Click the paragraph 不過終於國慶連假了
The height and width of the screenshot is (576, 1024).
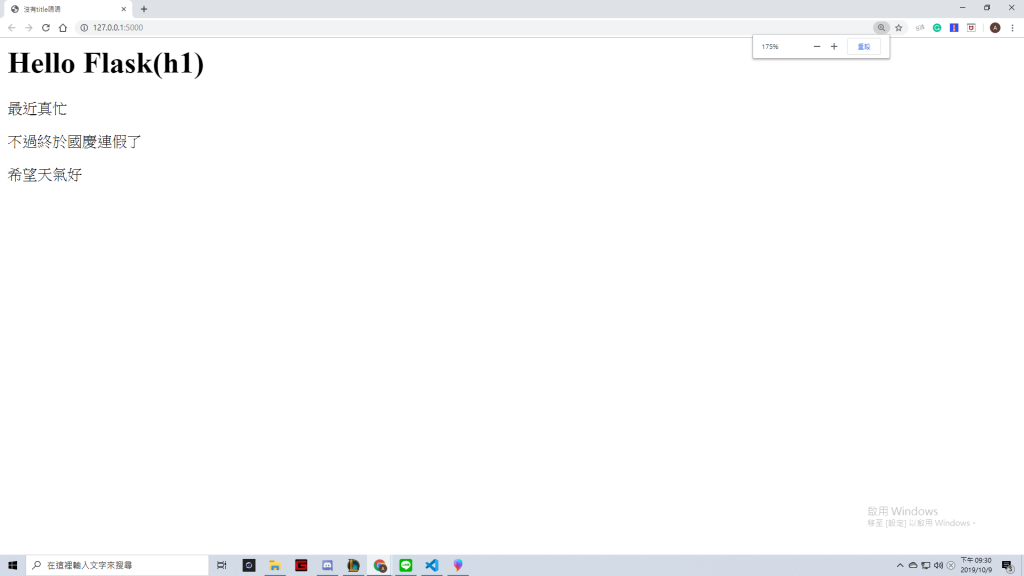click(74, 142)
